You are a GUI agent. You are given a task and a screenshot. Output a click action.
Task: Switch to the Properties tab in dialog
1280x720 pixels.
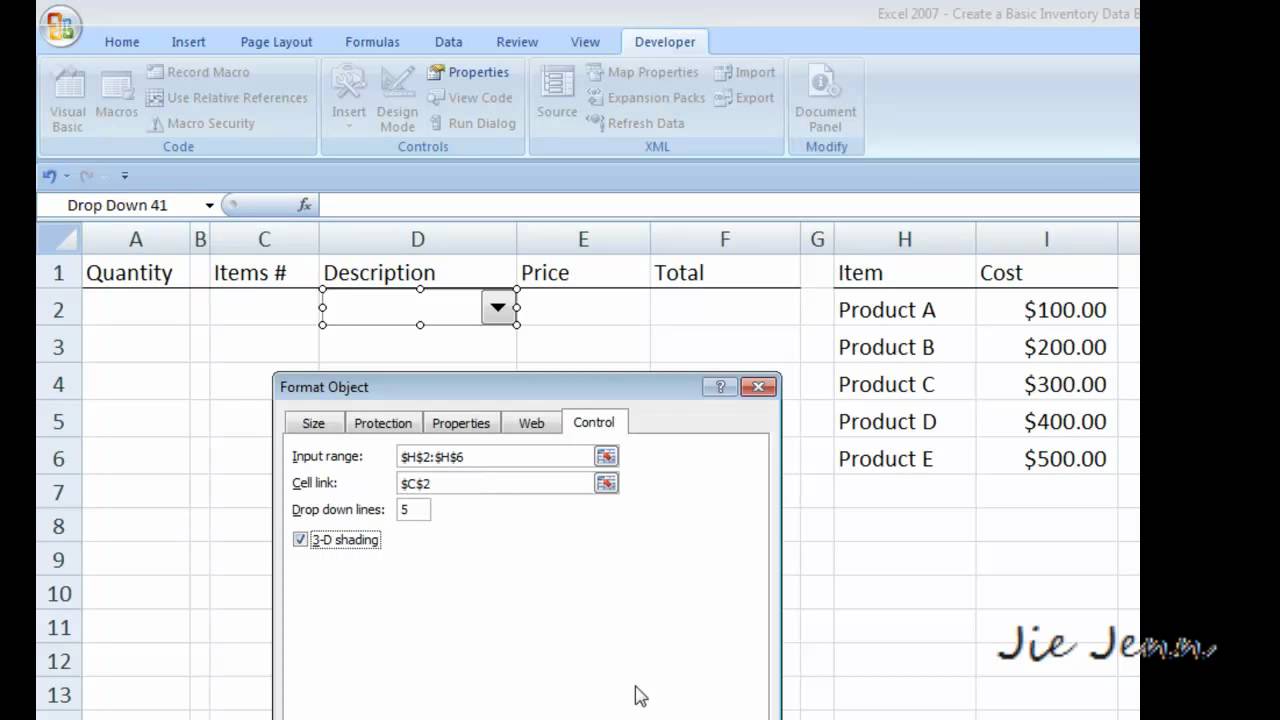click(x=461, y=423)
